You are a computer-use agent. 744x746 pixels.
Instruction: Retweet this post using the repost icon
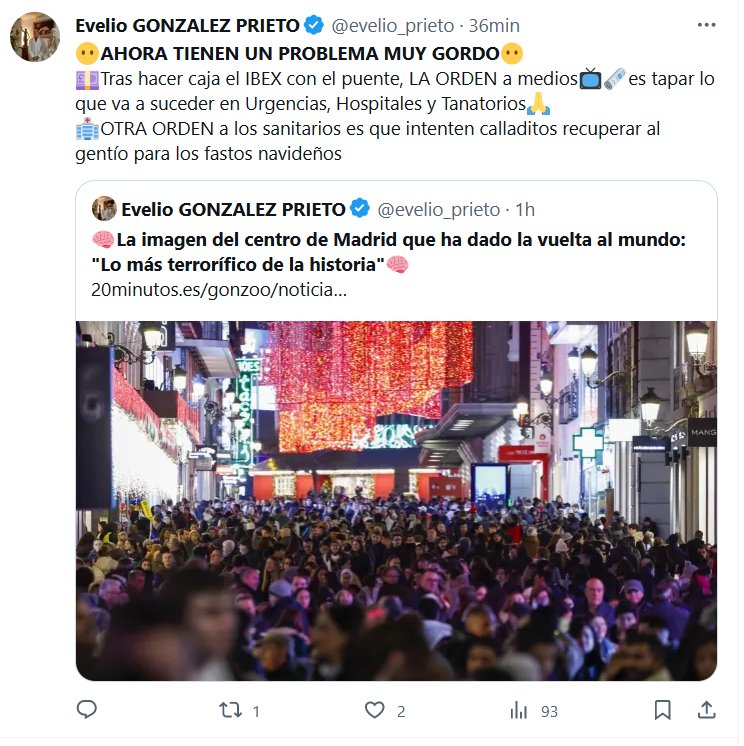(x=231, y=710)
